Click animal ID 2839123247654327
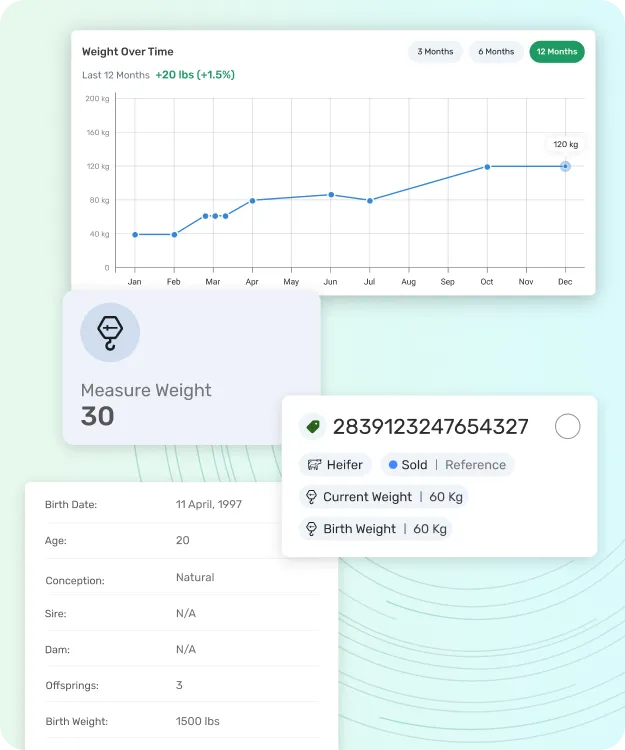The image size is (625, 750). (x=430, y=427)
